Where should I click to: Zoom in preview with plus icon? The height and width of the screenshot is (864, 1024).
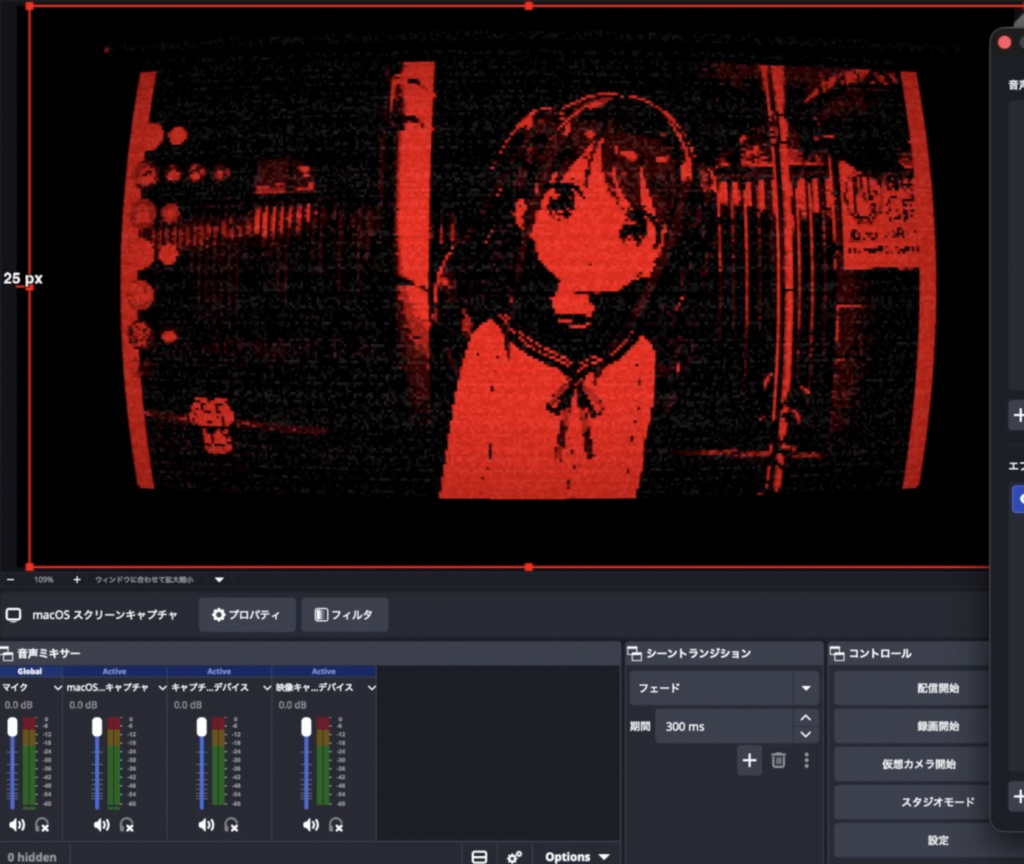77,579
